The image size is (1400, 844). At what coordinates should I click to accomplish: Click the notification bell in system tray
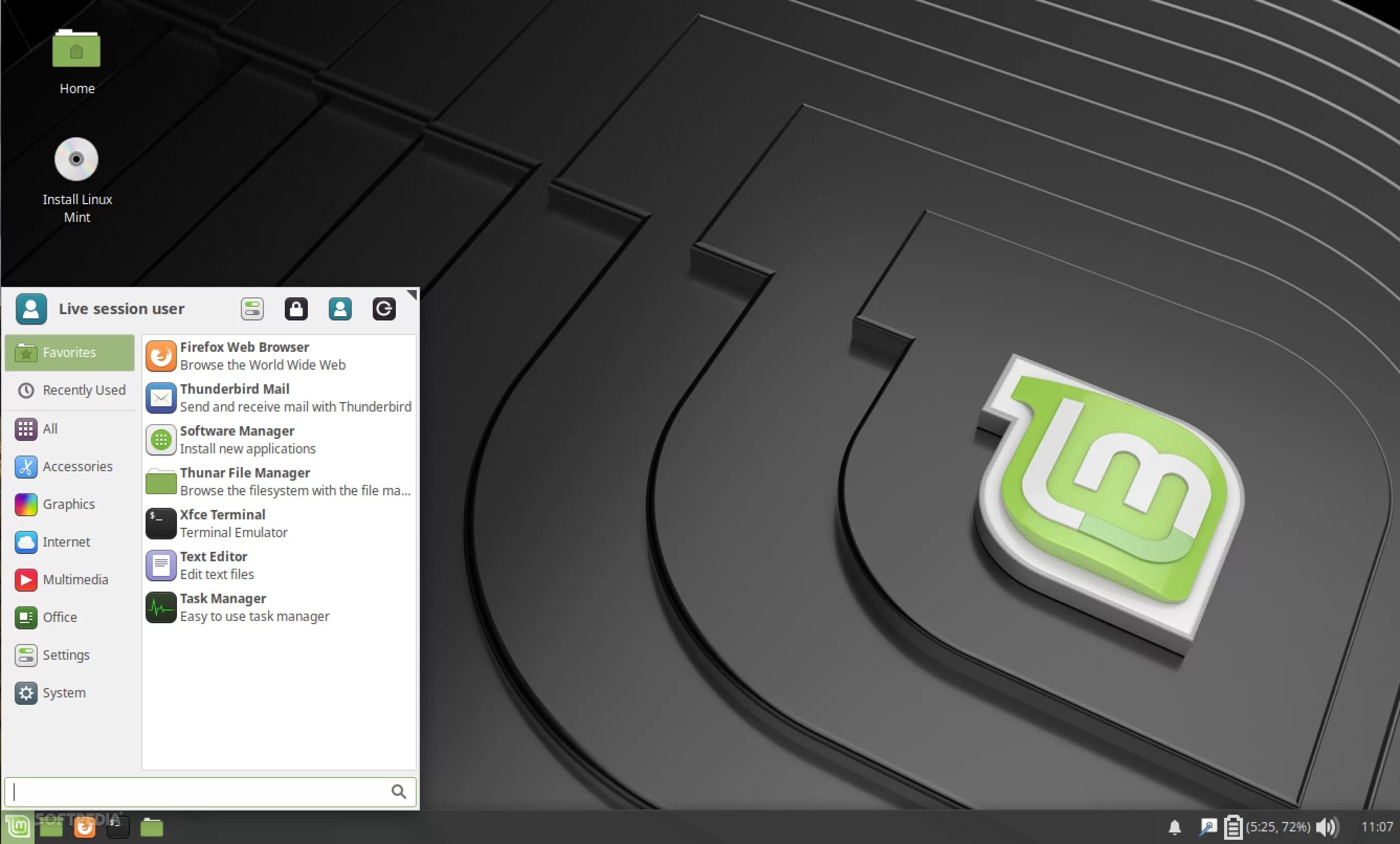[1174, 827]
